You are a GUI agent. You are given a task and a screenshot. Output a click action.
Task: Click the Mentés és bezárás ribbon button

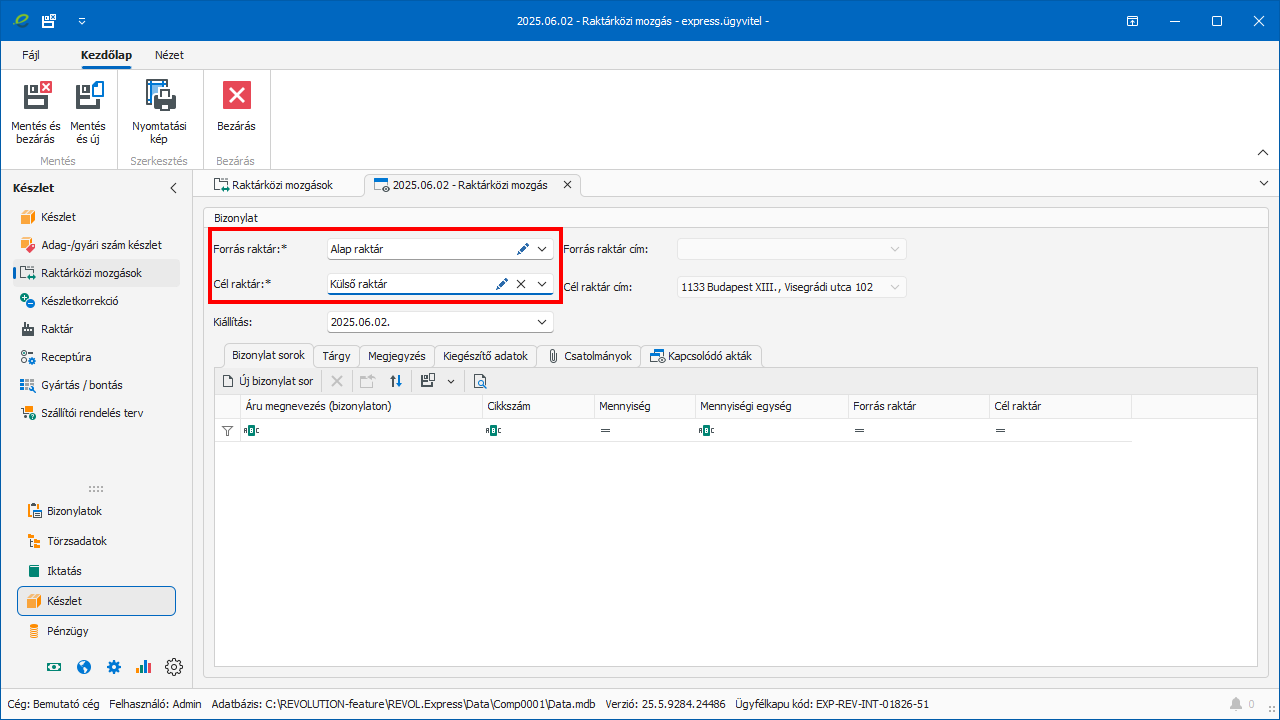pyautogui.click(x=36, y=112)
